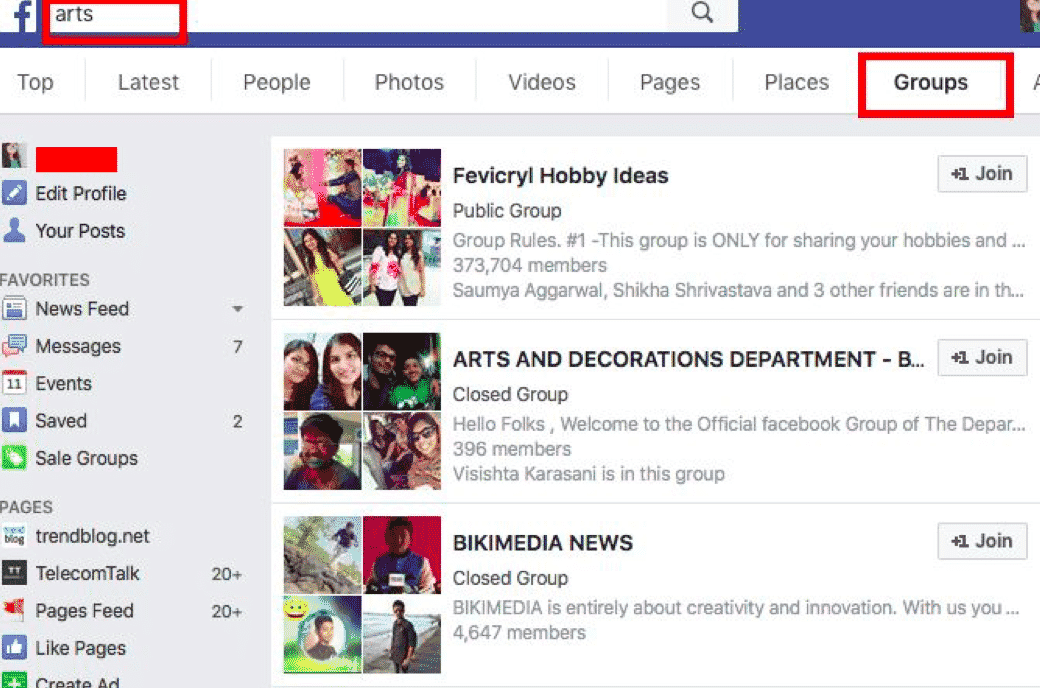Viewport: 1040px width, 688px height.
Task: Click the search magnifier icon
Action: tap(702, 13)
